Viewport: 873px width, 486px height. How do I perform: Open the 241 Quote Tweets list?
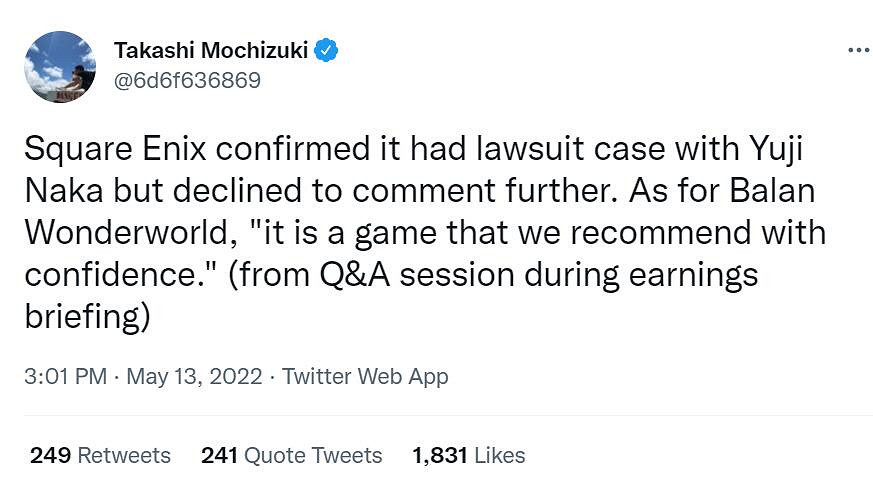(x=291, y=455)
